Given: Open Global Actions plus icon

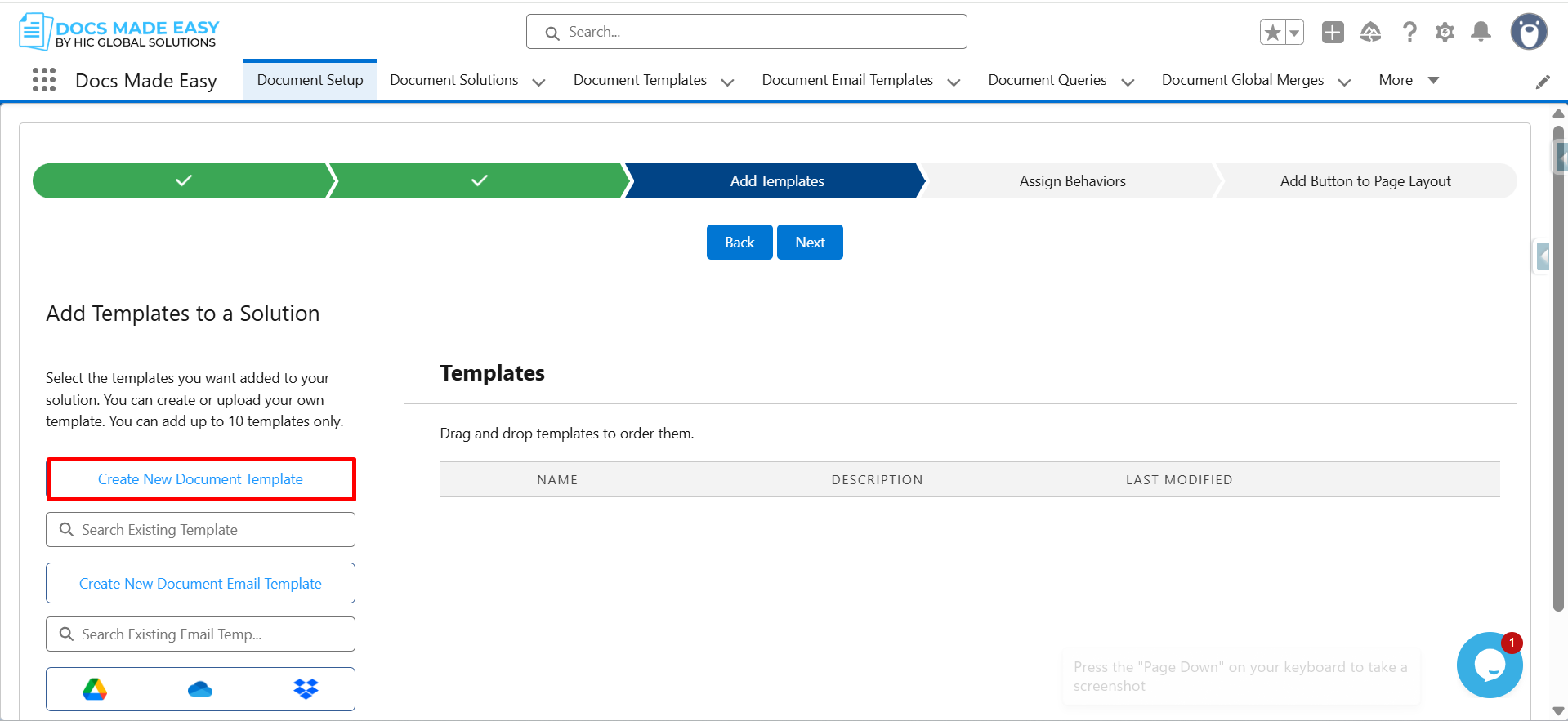Looking at the screenshot, I should coord(1333,33).
